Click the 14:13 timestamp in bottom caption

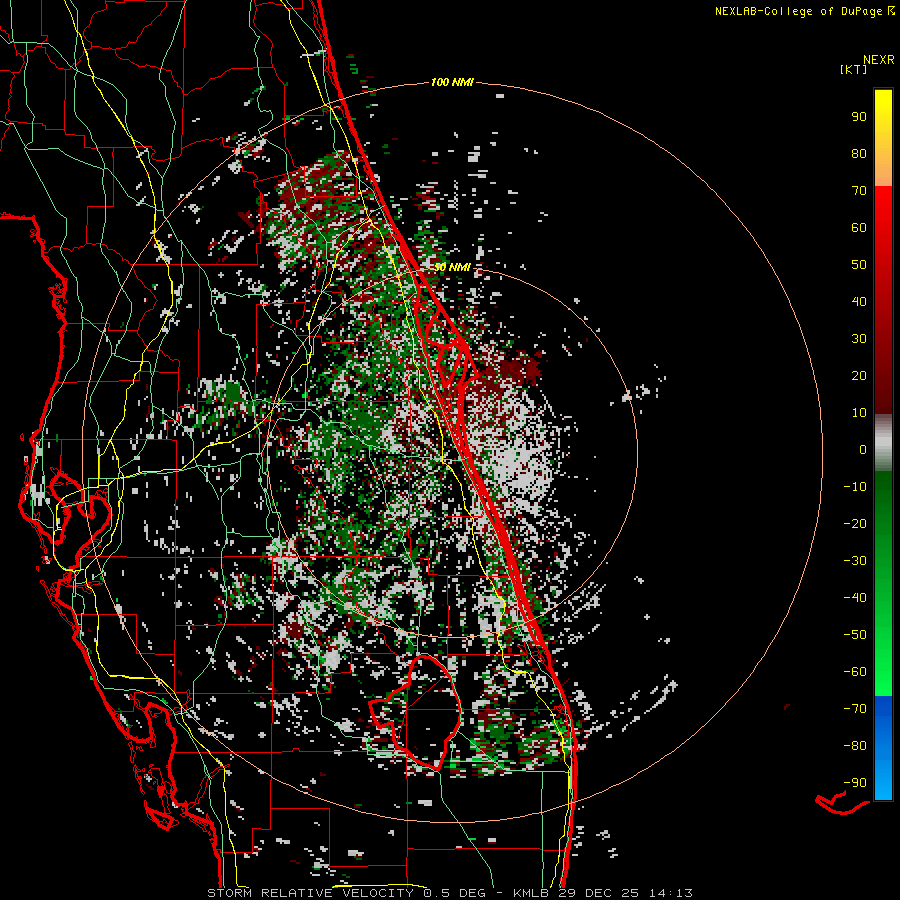tap(670, 893)
